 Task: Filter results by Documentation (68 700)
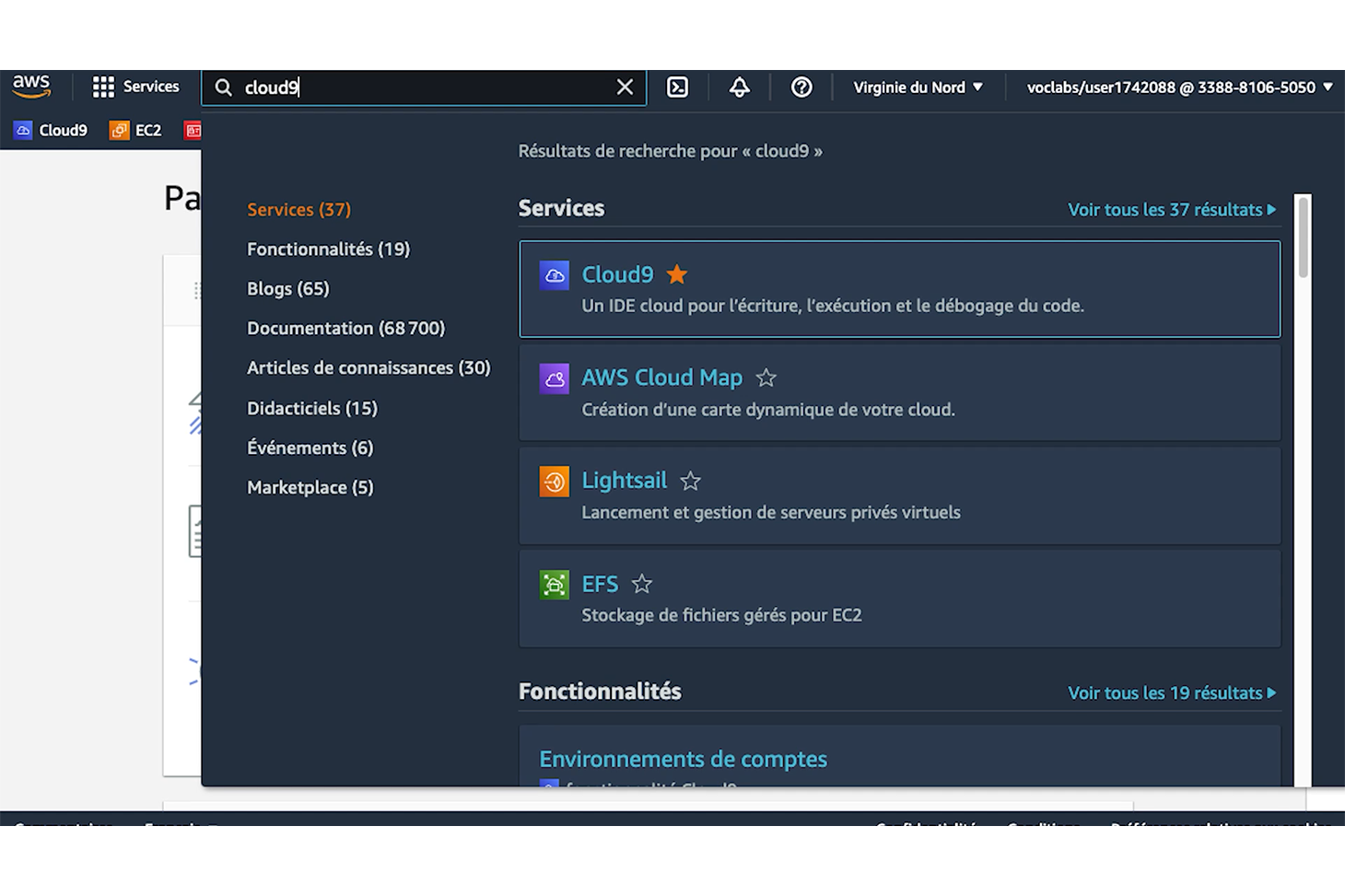[345, 329]
